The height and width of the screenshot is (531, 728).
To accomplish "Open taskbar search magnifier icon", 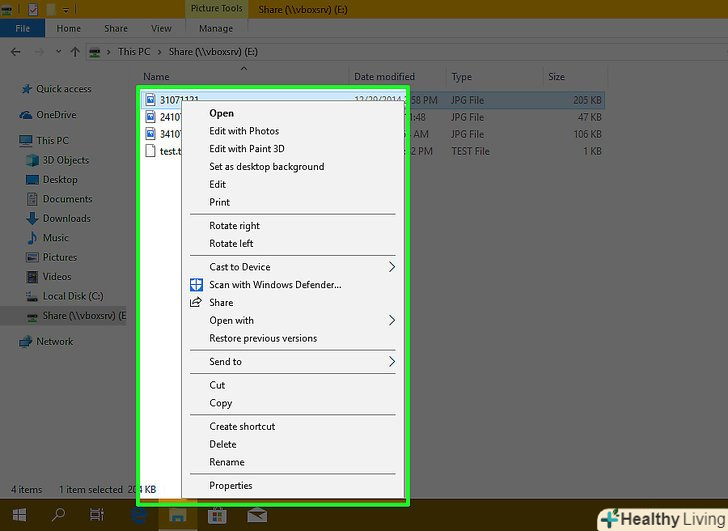I will [x=58, y=516].
